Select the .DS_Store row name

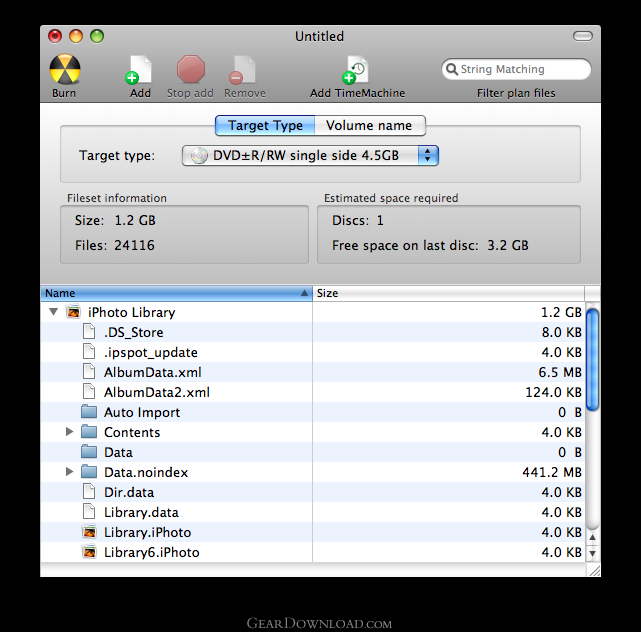(133, 332)
